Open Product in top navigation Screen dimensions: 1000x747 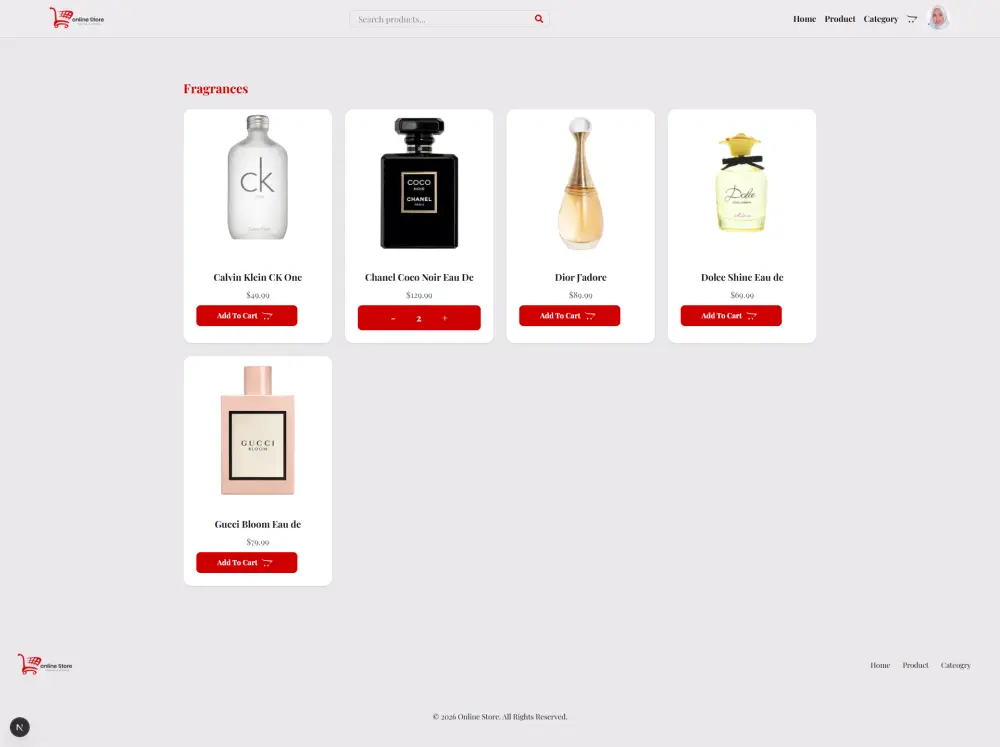(x=839, y=19)
